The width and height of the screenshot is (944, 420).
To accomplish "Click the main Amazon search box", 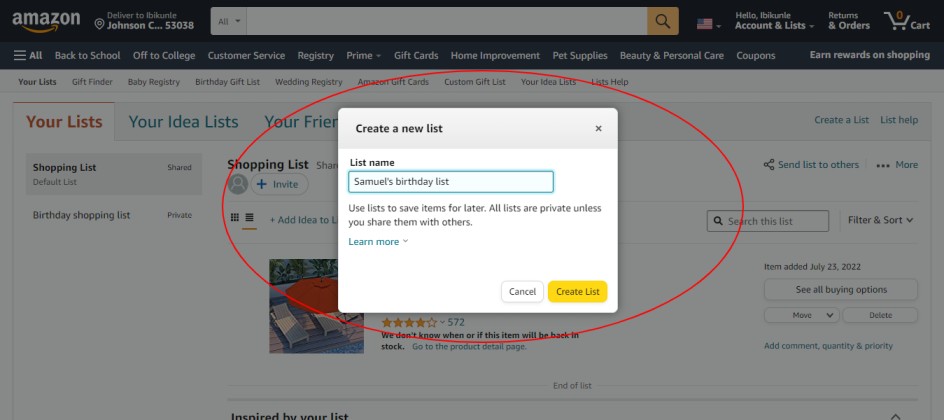I will tap(447, 21).
